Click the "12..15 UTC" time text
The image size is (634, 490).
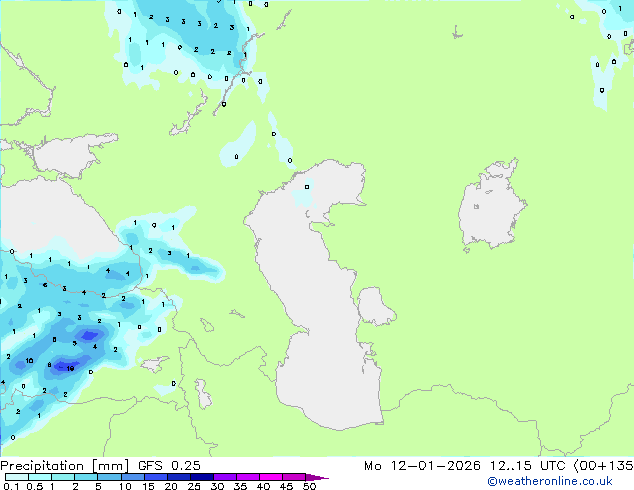(x=528, y=466)
